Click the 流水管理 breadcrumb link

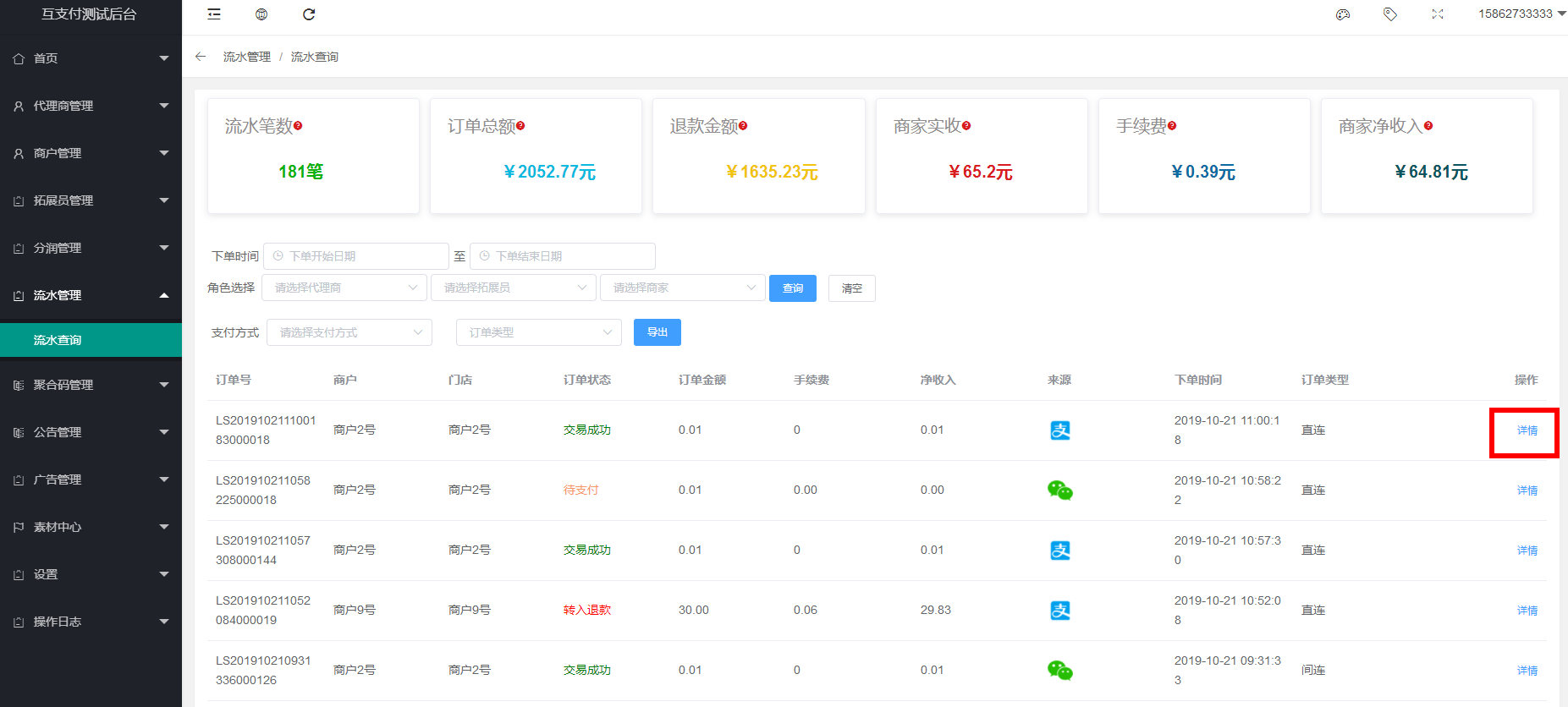pyautogui.click(x=247, y=57)
